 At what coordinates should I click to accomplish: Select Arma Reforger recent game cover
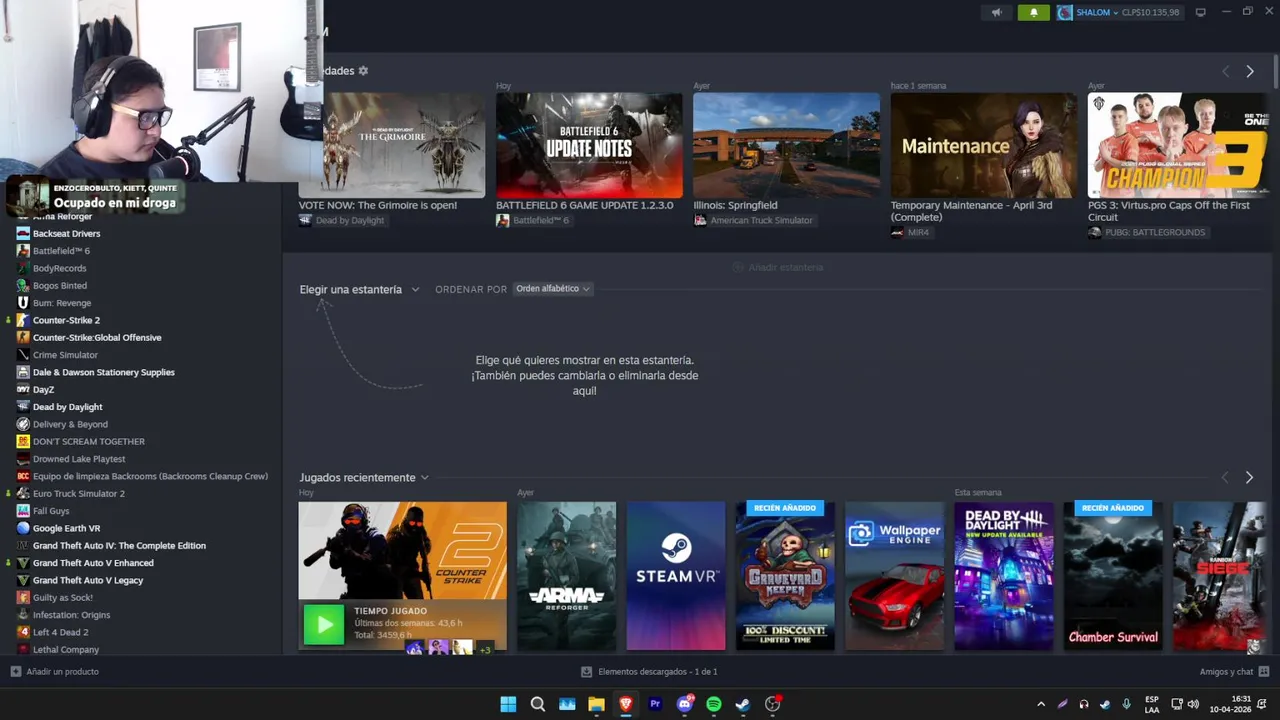(x=567, y=576)
